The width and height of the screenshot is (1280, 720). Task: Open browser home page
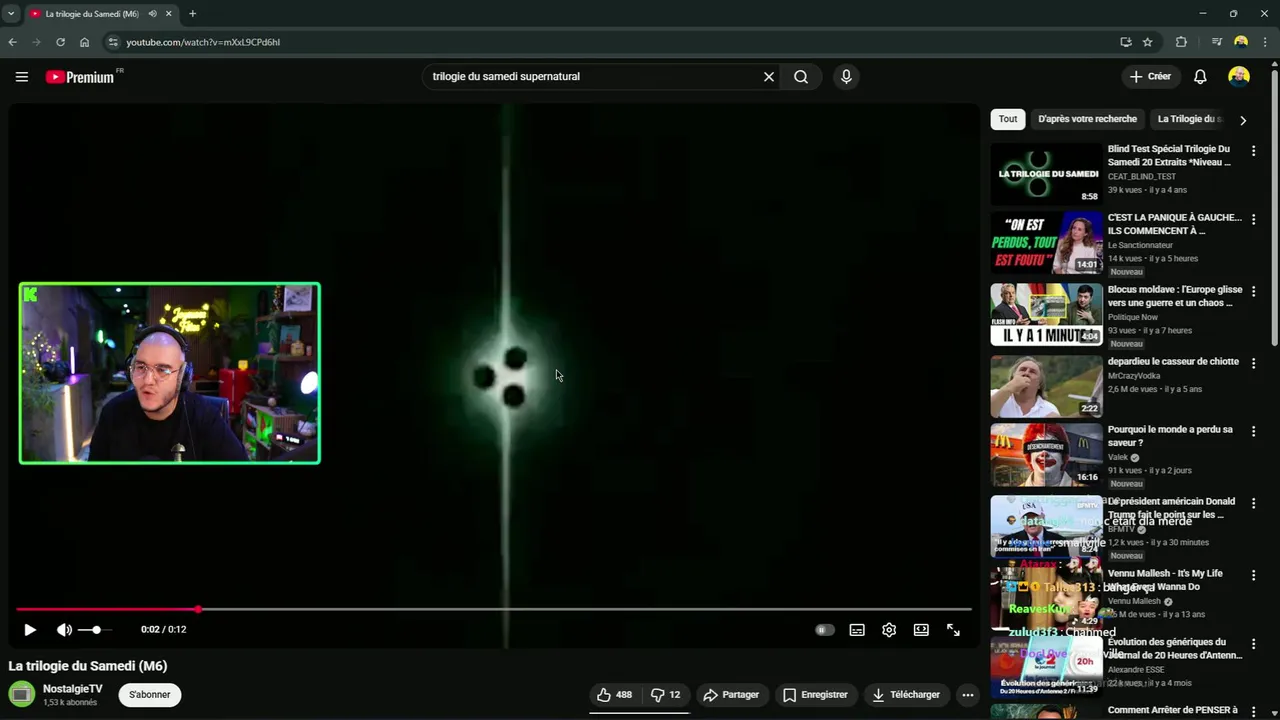(84, 42)
